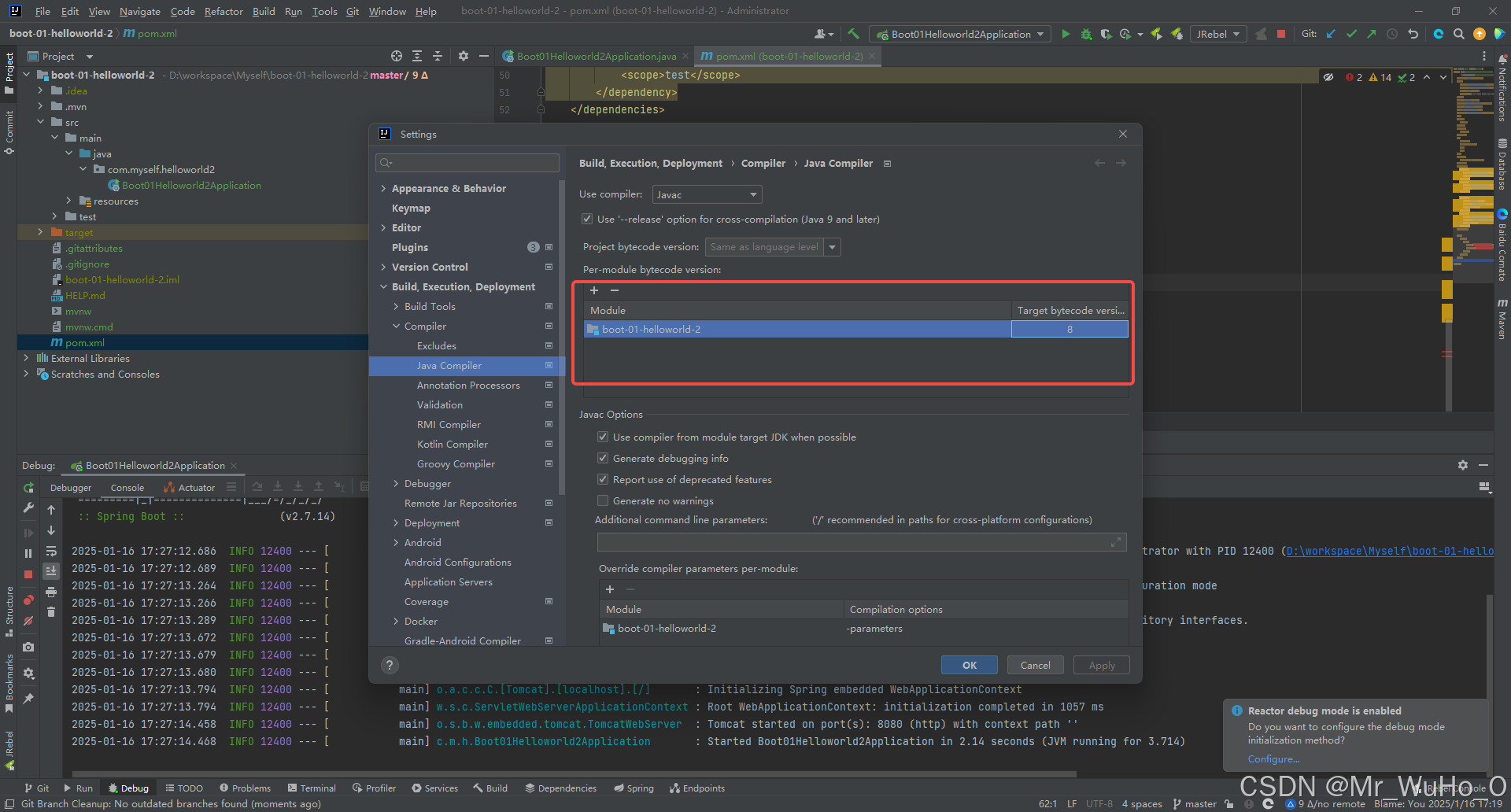Click the Settings search field

pos(467,163)
